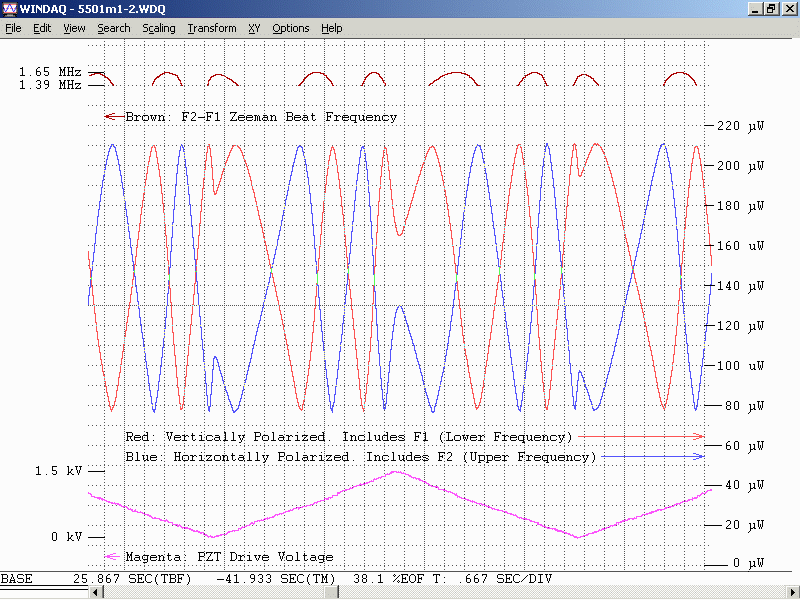Open the XY menu
Viewport: 800px width, 600px height.
[254, 28]
